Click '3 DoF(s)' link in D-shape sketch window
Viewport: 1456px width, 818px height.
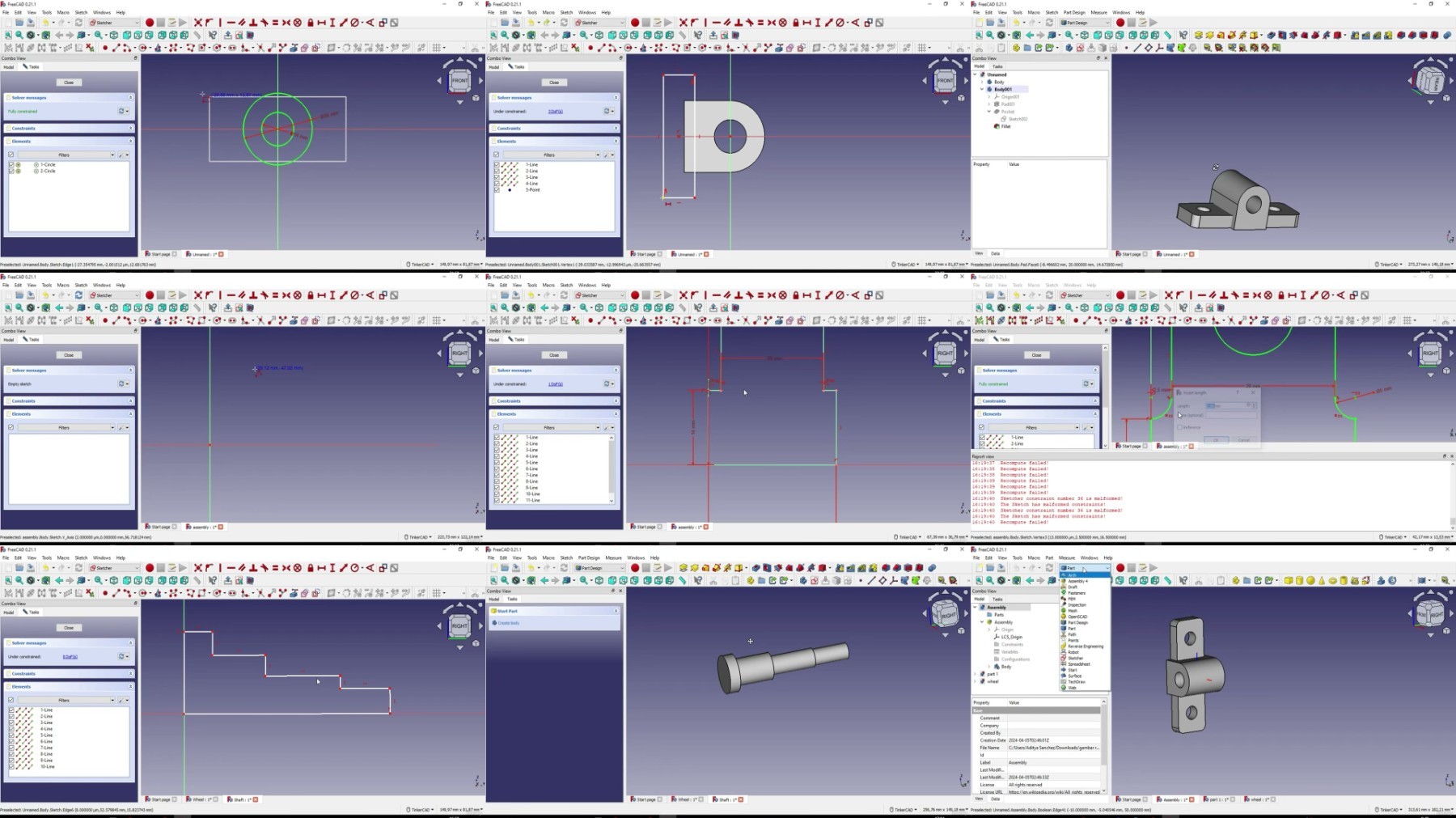click(x=555, y=111)
